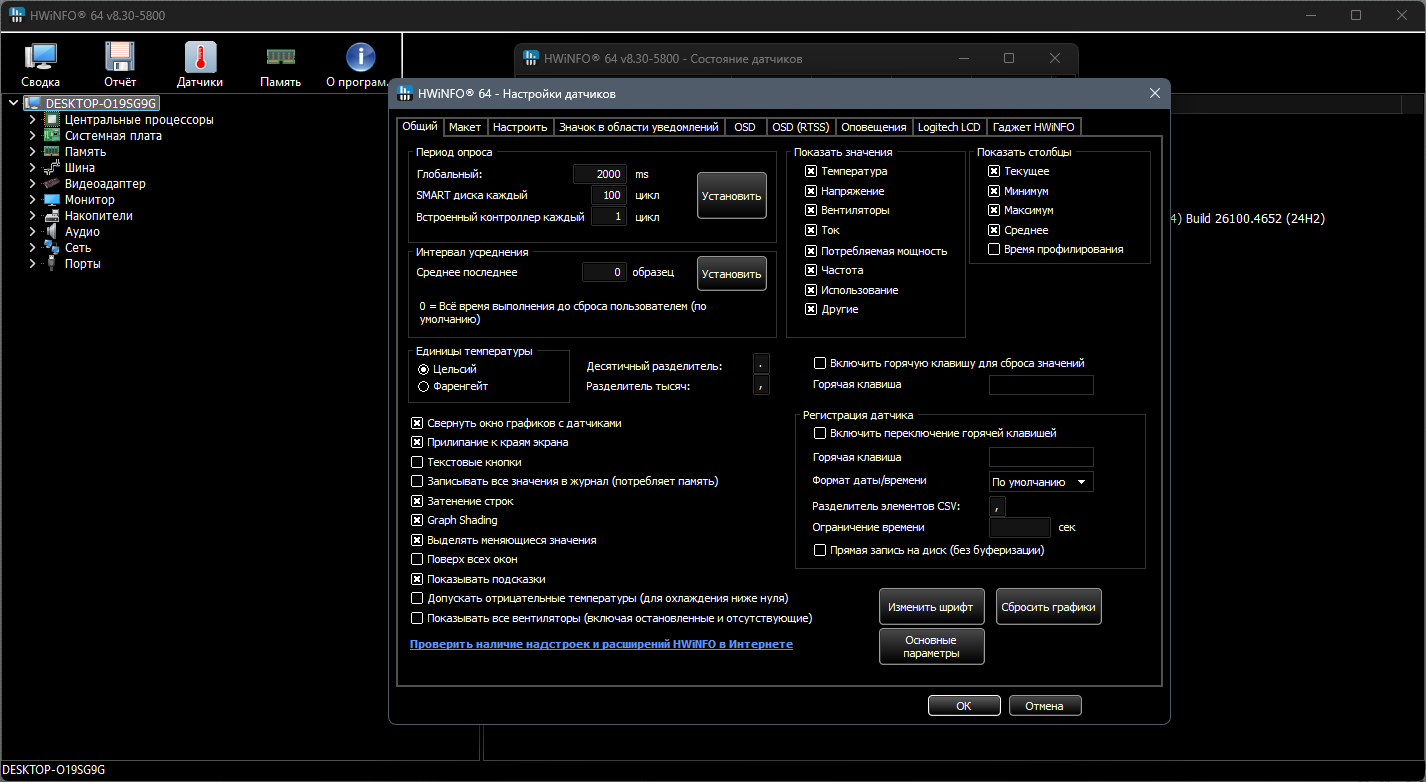The height and width of the screenshot is (782, 1426).
Task: Open the Гаджет HWiNFO tab
Action: pos(1034,127)
